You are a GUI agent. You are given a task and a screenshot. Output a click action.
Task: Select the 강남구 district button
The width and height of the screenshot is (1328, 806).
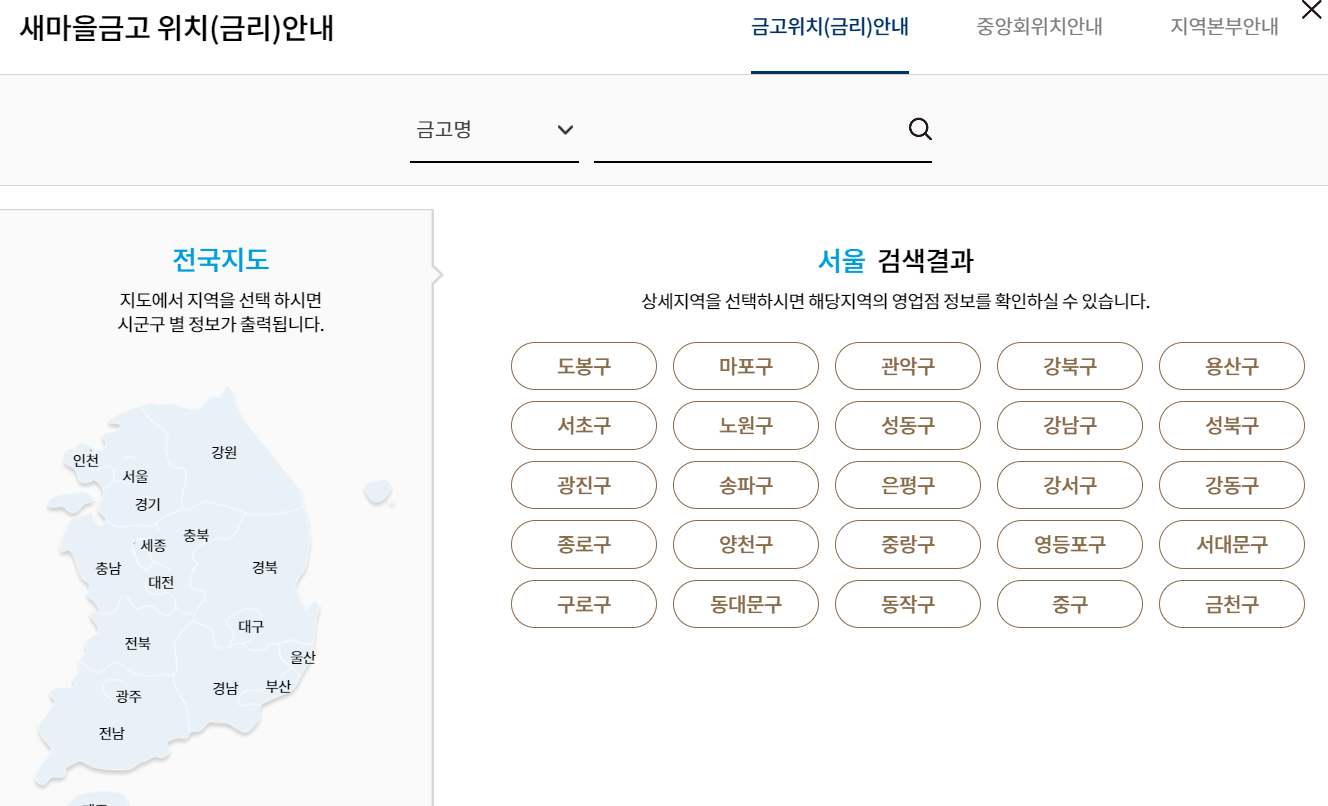1069,425
